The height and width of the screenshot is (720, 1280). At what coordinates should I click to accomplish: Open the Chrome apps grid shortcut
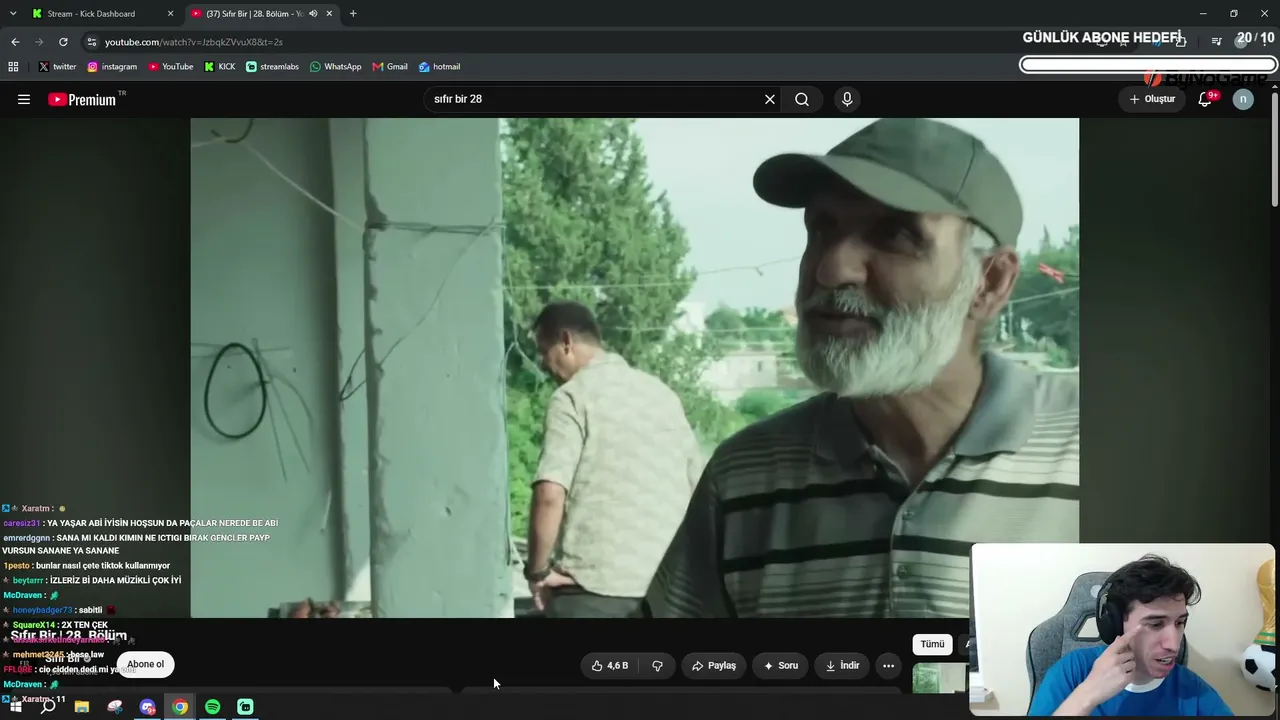pos(13,67)
